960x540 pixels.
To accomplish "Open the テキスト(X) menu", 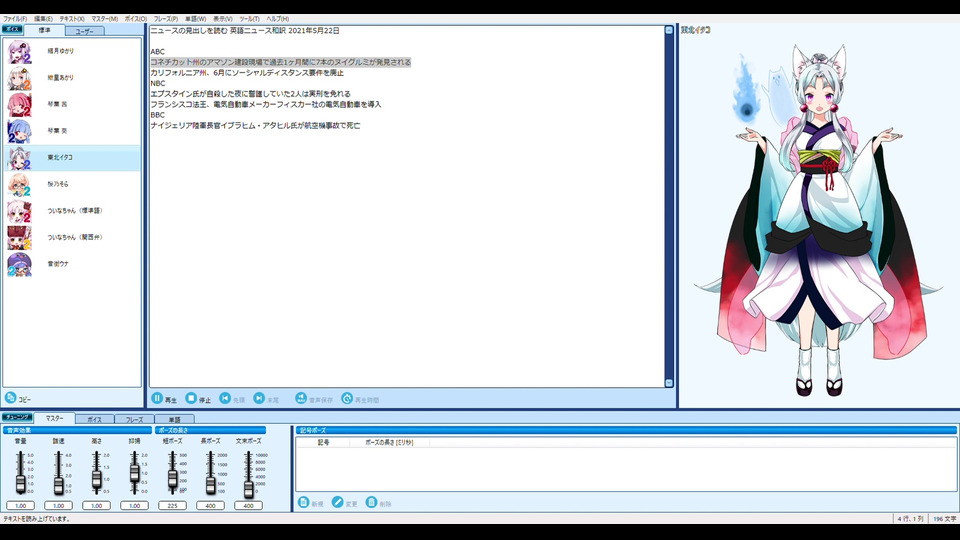I will point(72,19).
